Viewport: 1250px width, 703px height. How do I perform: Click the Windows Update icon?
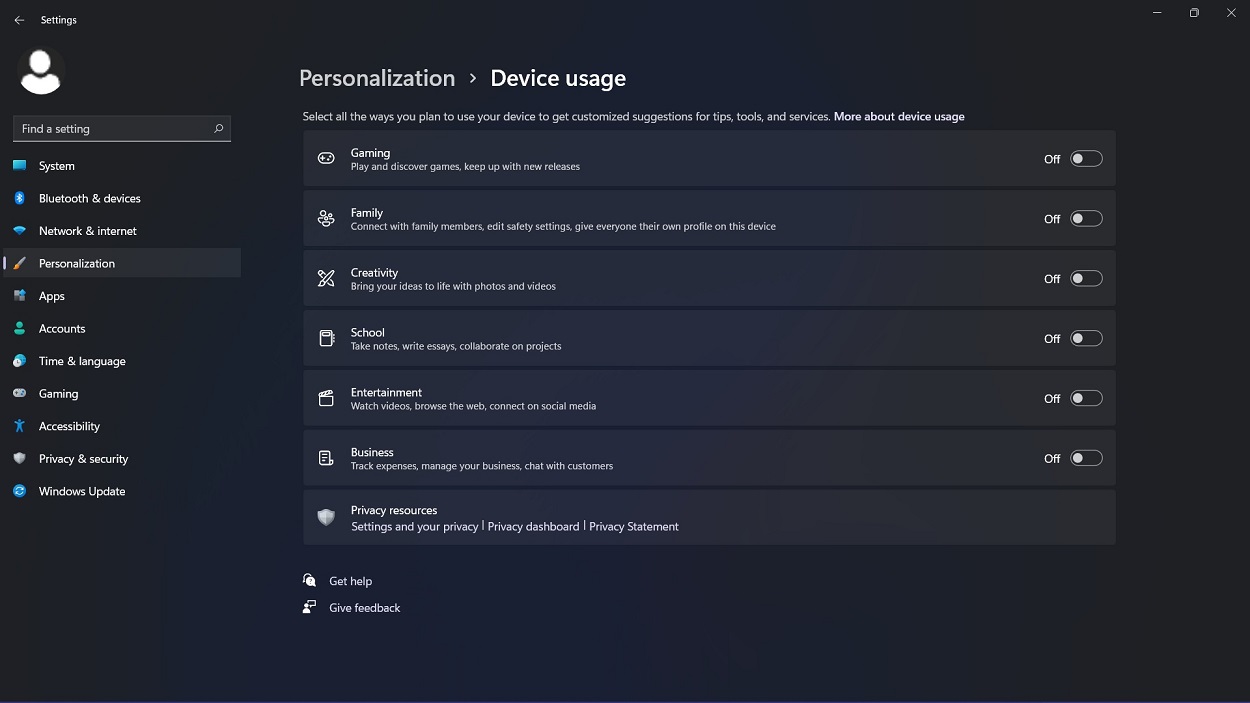click(x=22, y=491)
